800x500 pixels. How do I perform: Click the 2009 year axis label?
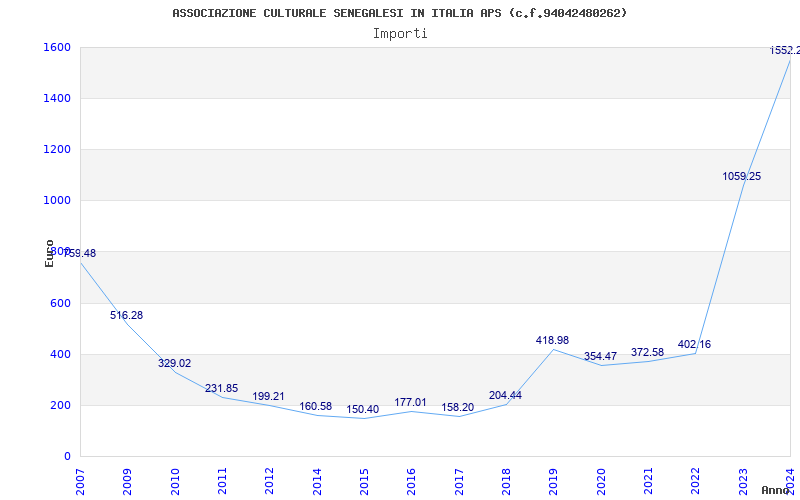click(128, 482)
